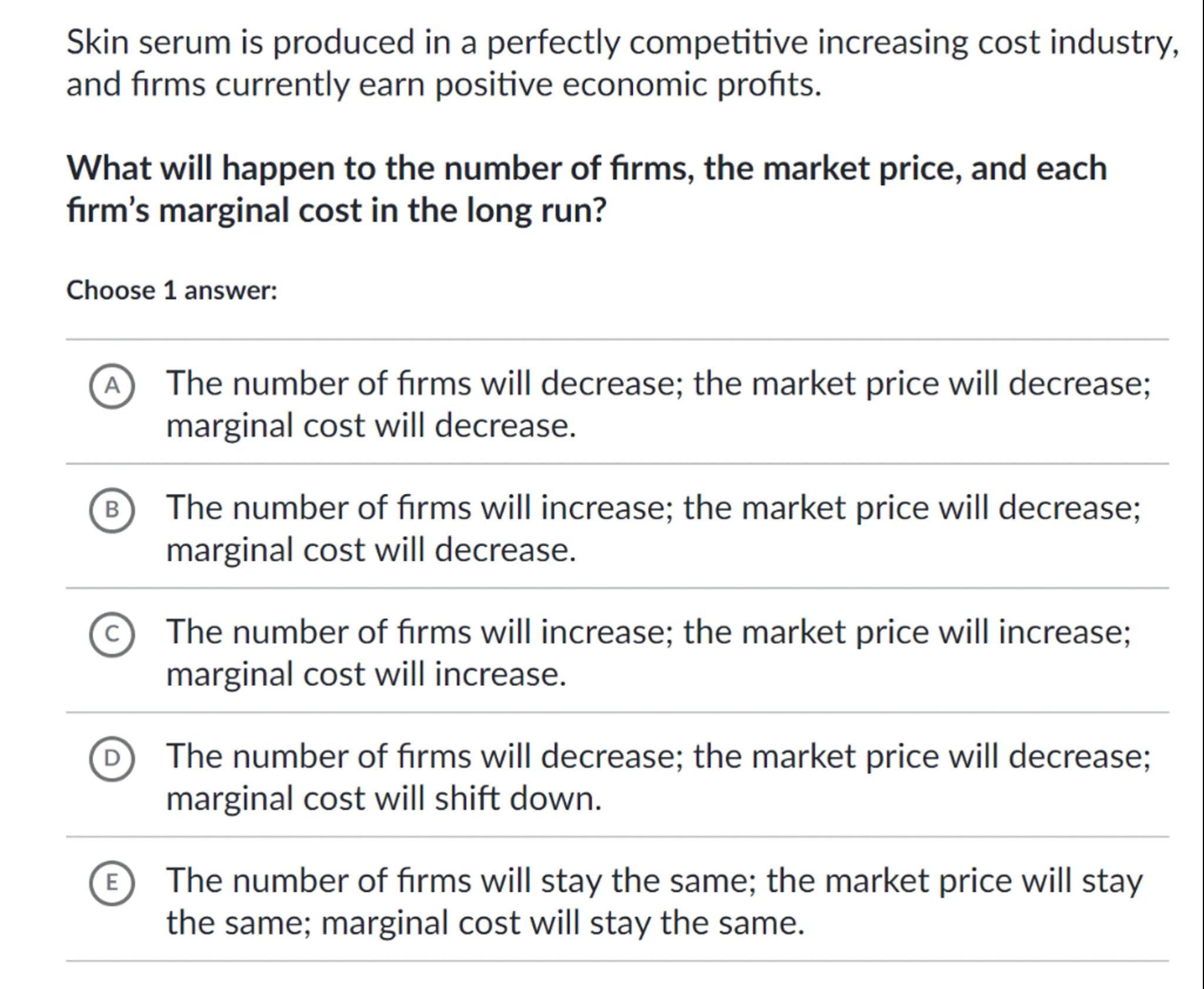
Task: Click the 'Choose 1 answer:' label
Action: click(x=172, y=290)
